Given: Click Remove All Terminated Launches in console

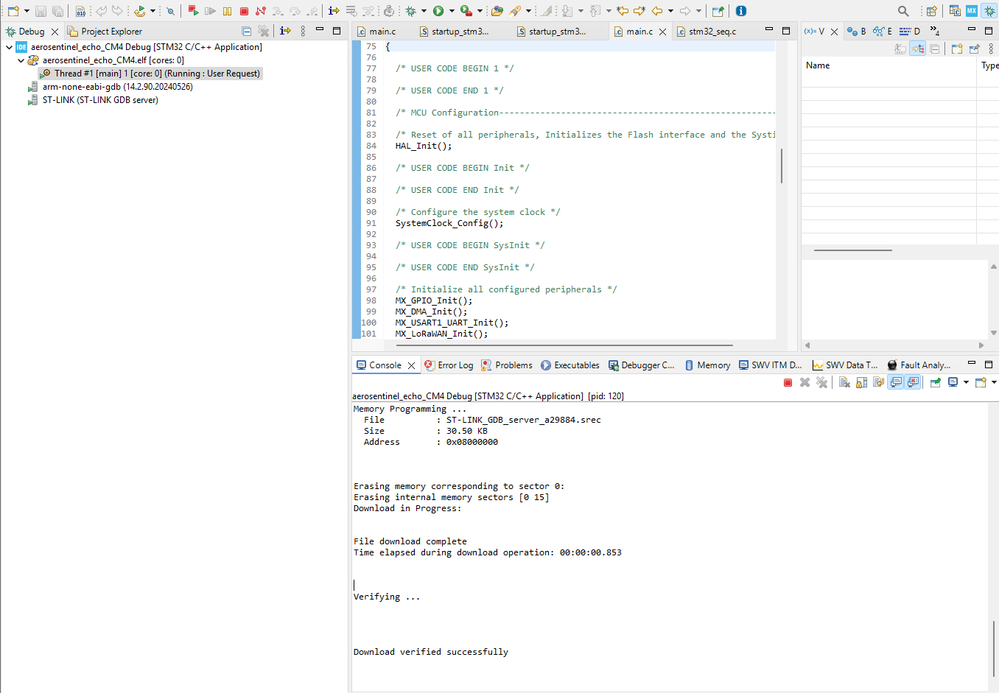Looking at the screenshot, I should tap(822, 382).
